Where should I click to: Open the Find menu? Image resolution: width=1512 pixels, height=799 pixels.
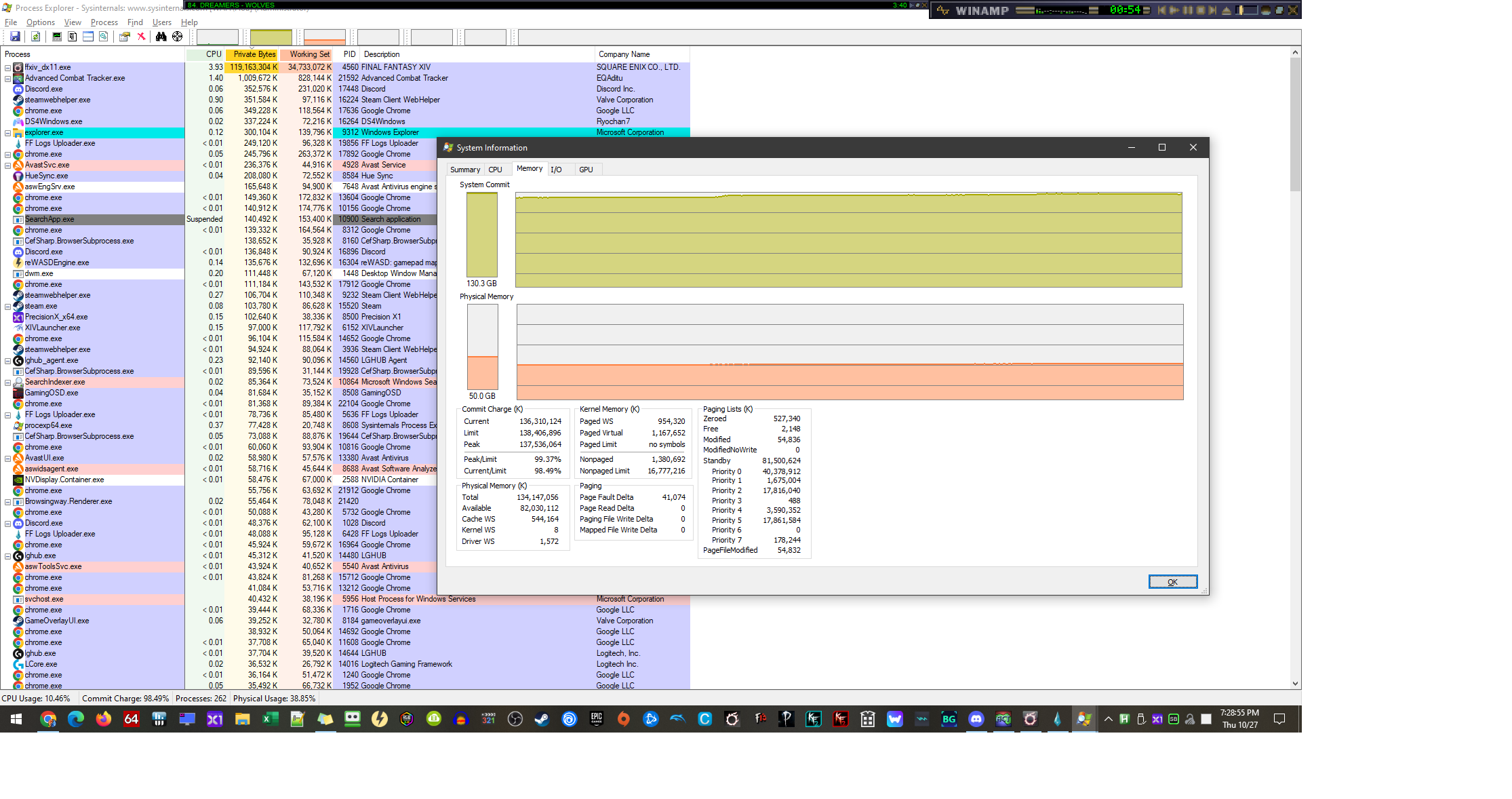click(x=135, y=22)
